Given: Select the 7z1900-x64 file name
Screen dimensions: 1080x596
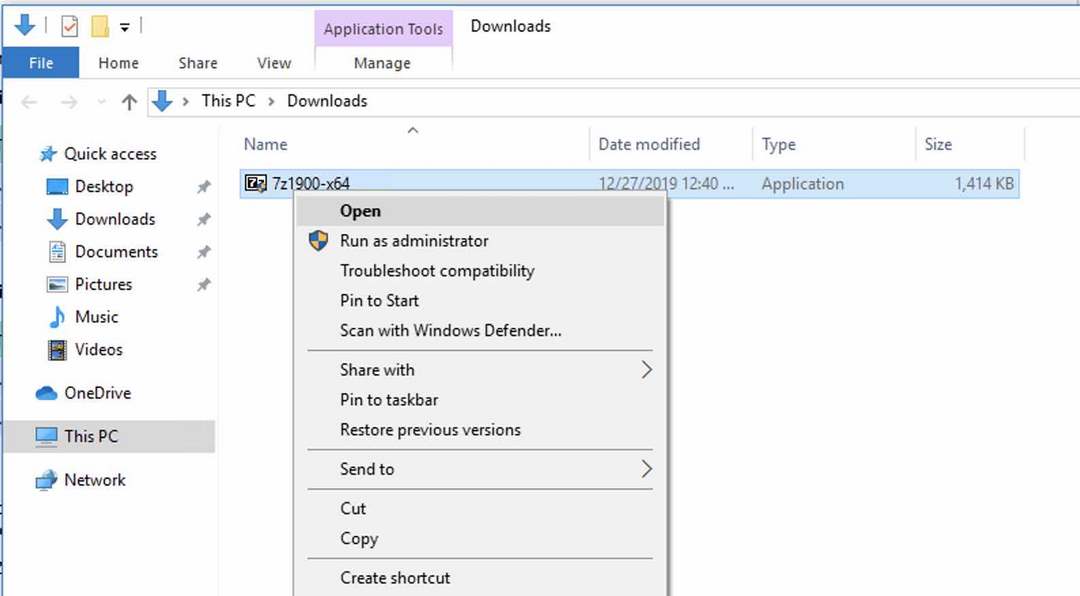Looking at the screenshot, I should tap(311, 183).
